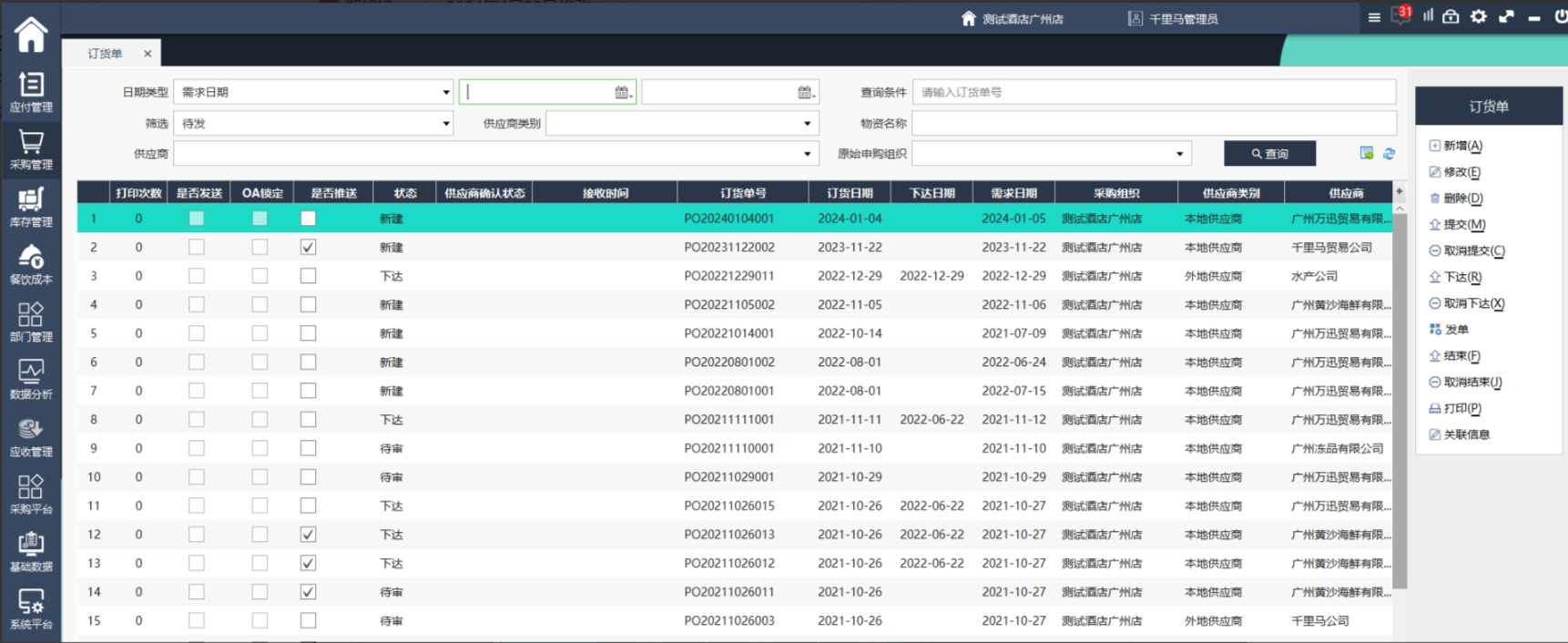The image size is (1568, 643).
Task: Open the 筛选 dropdown showing 待发
Action: [x=445, y=124]
